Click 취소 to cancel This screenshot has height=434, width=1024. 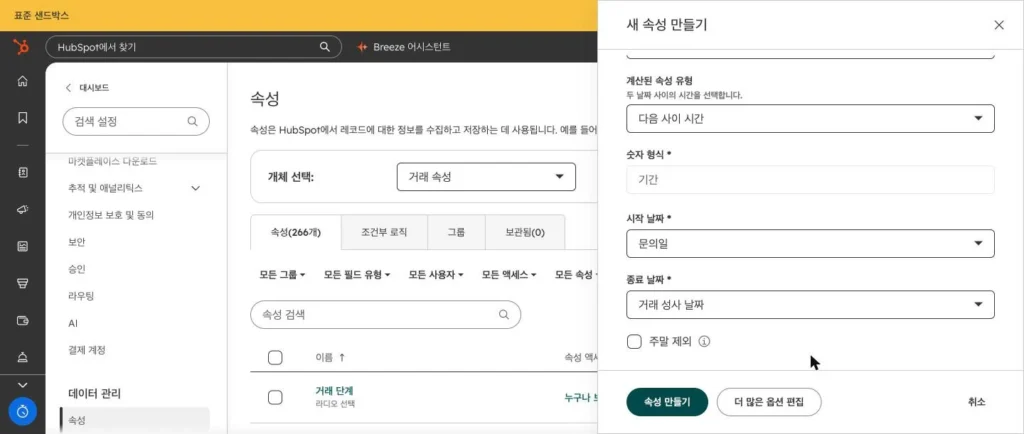coord(977,402)
